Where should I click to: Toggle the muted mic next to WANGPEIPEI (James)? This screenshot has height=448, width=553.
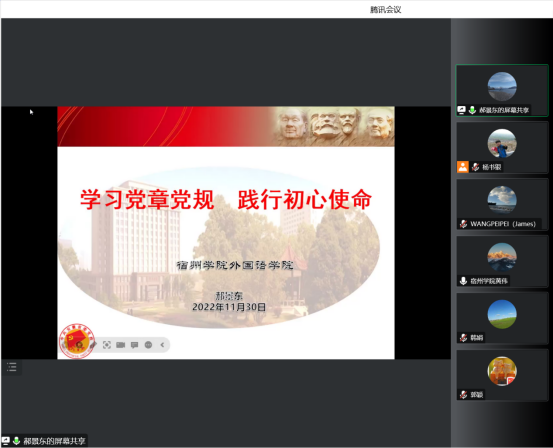(x=463, y=224)
